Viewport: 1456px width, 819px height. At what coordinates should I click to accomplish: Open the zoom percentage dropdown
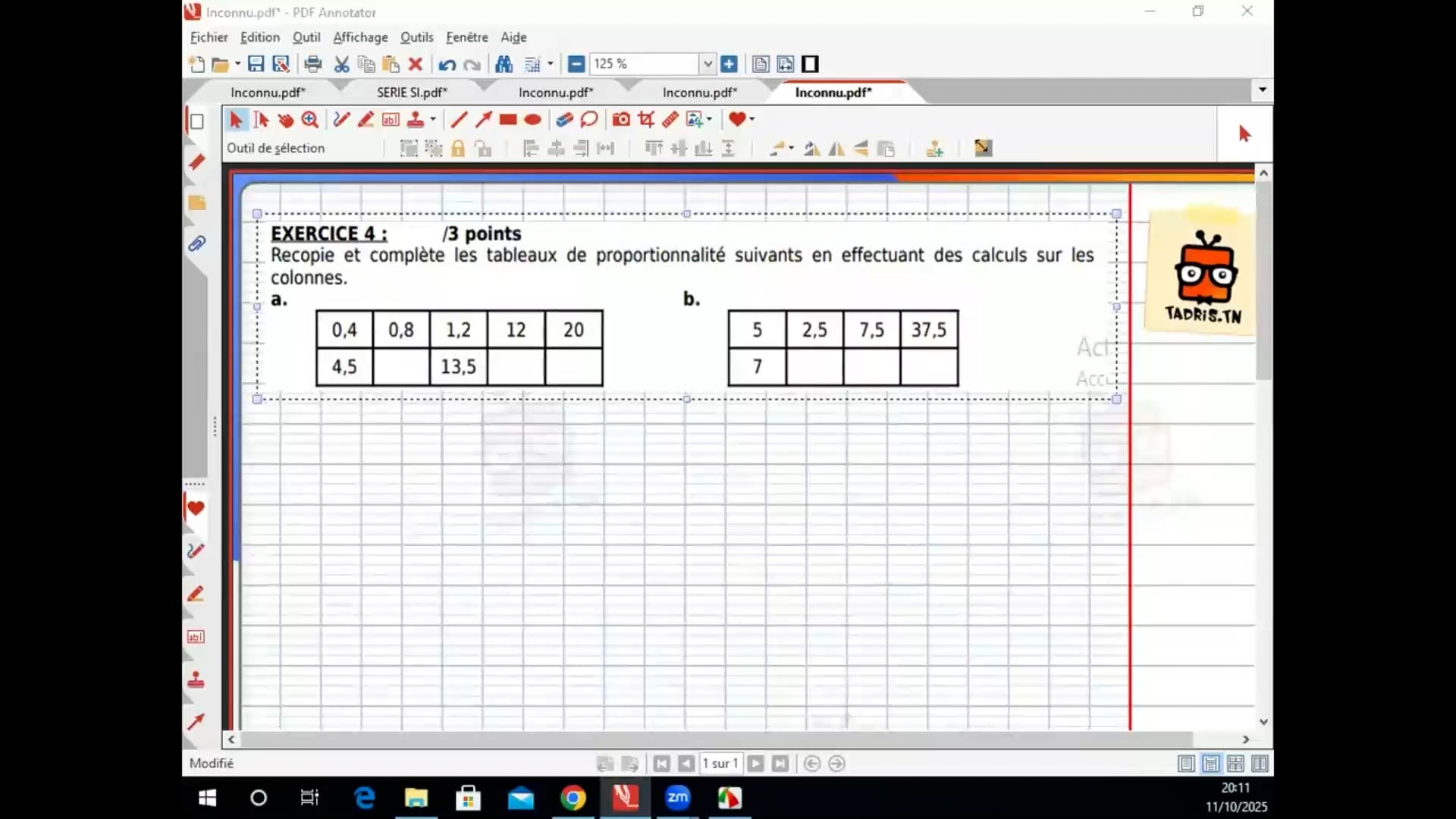[707, 64]
